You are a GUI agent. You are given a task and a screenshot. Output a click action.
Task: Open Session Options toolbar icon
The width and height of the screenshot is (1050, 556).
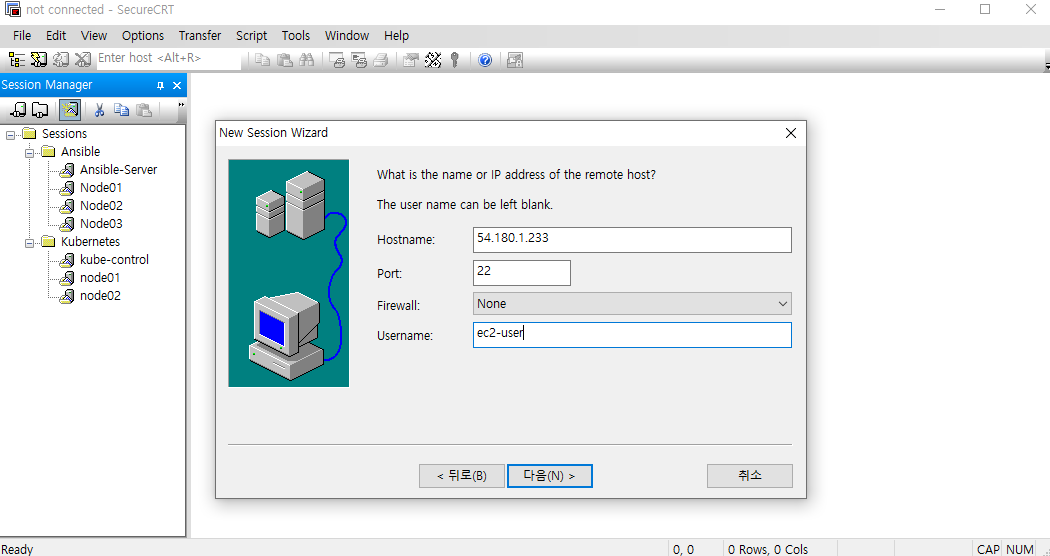pos(411,60)
